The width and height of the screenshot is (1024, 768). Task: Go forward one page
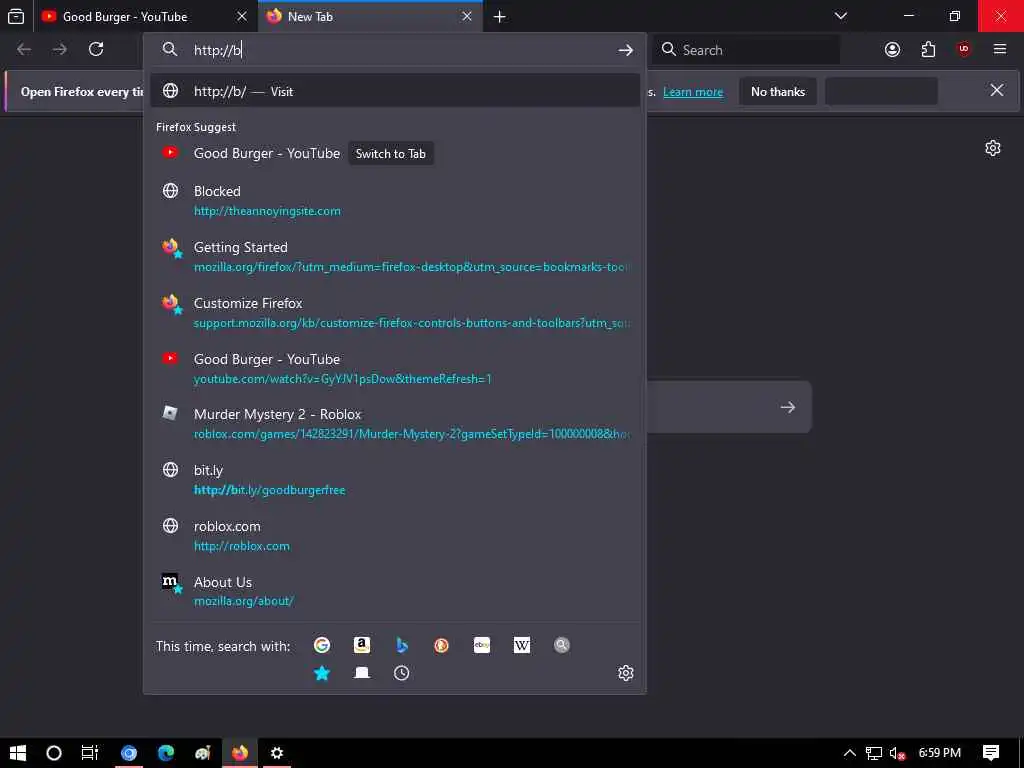pos(60,50)
